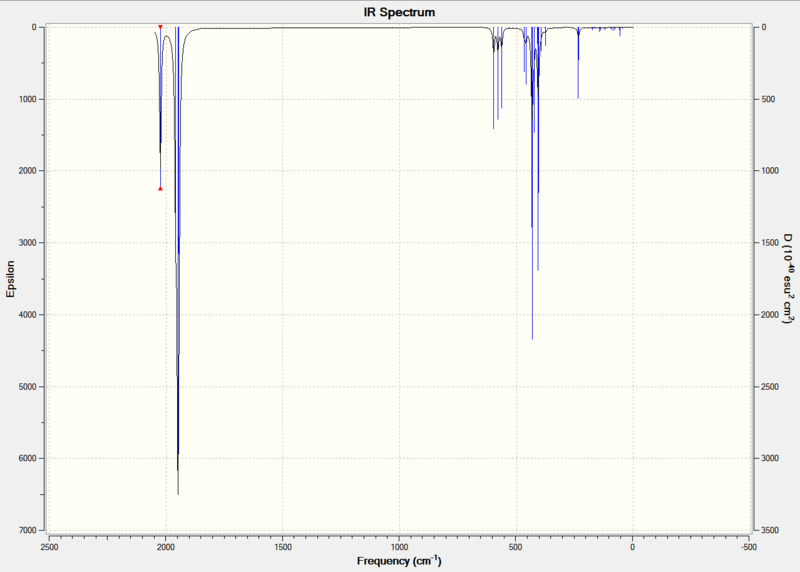
Task: Select the tip of the tallest peak near 1950 cm-1
Action: 178,493
